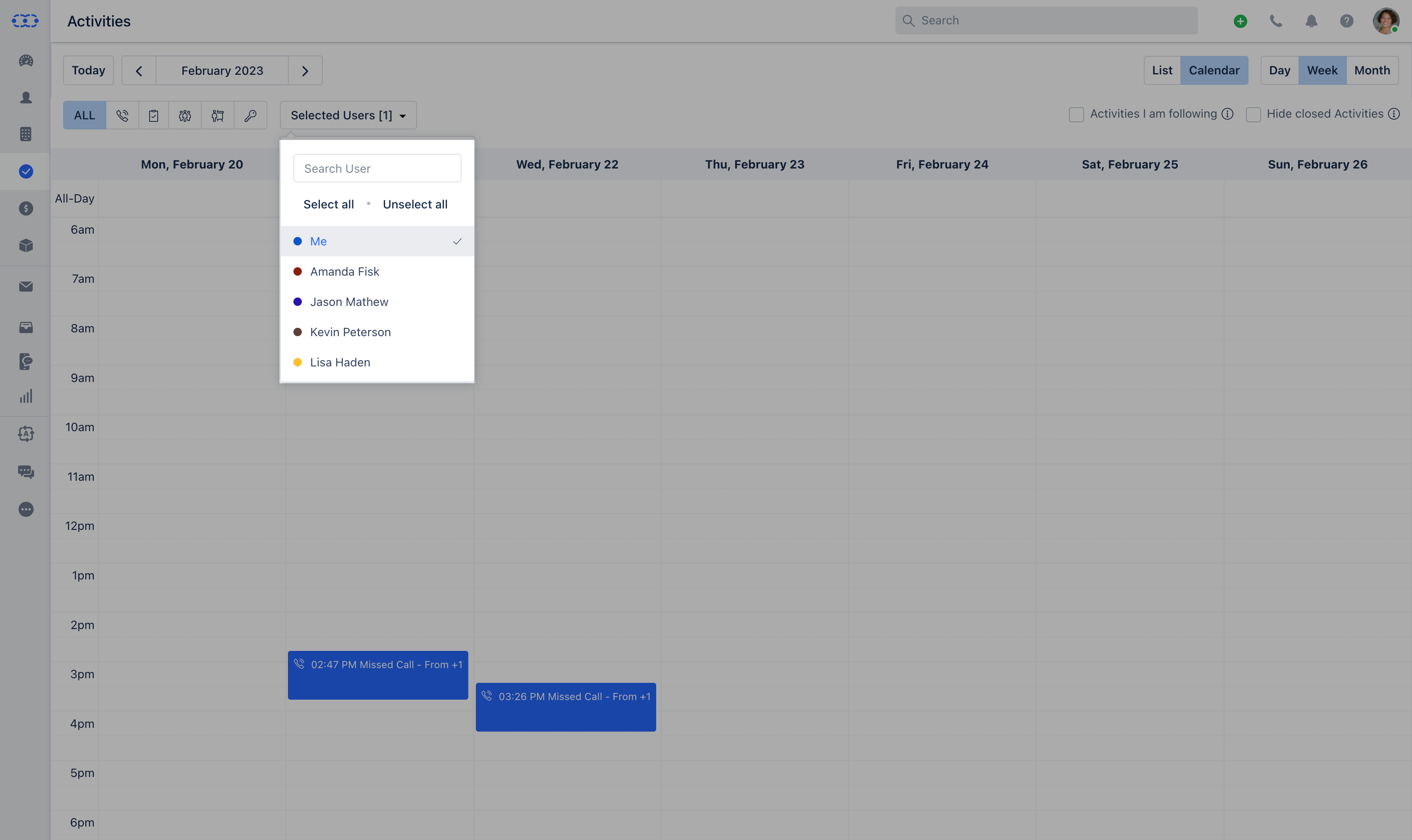Filter activities by Meetings people icon

(185, 116)
